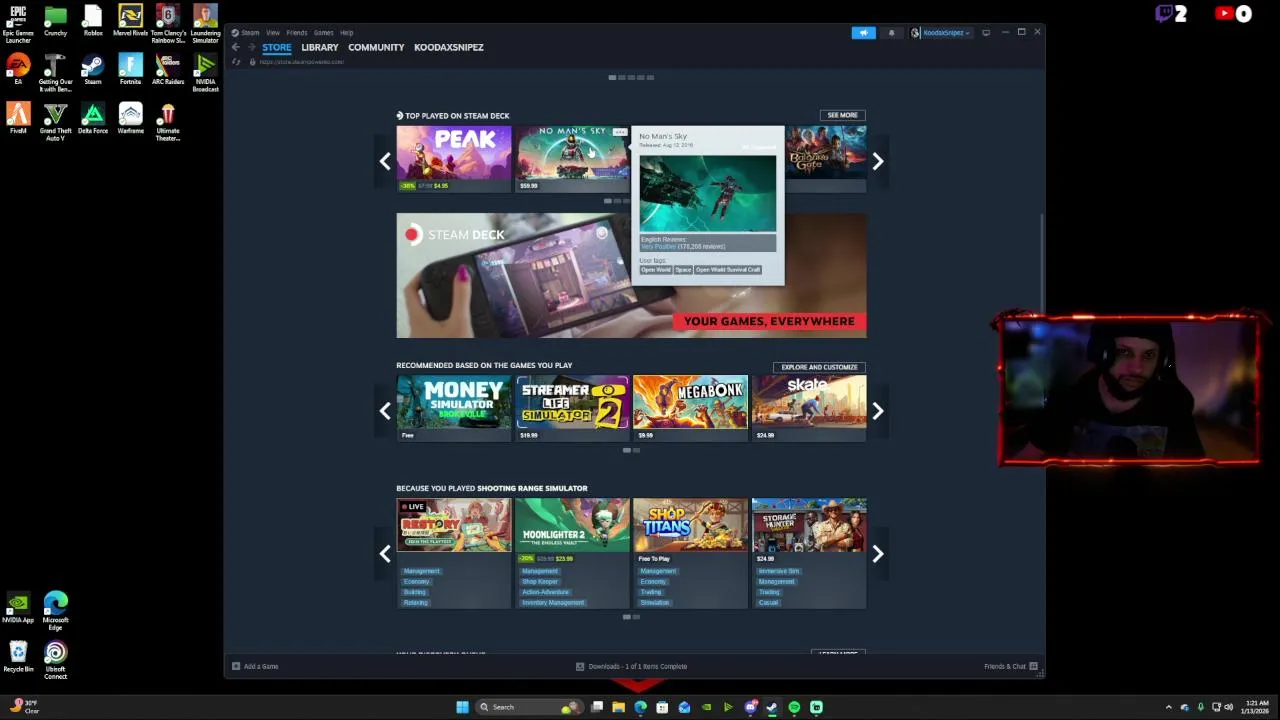Image resolution: width=1280 pixels, height=720 pixels.
Task: Open the skate. game capsule
Action: click(x=809, y=408)
